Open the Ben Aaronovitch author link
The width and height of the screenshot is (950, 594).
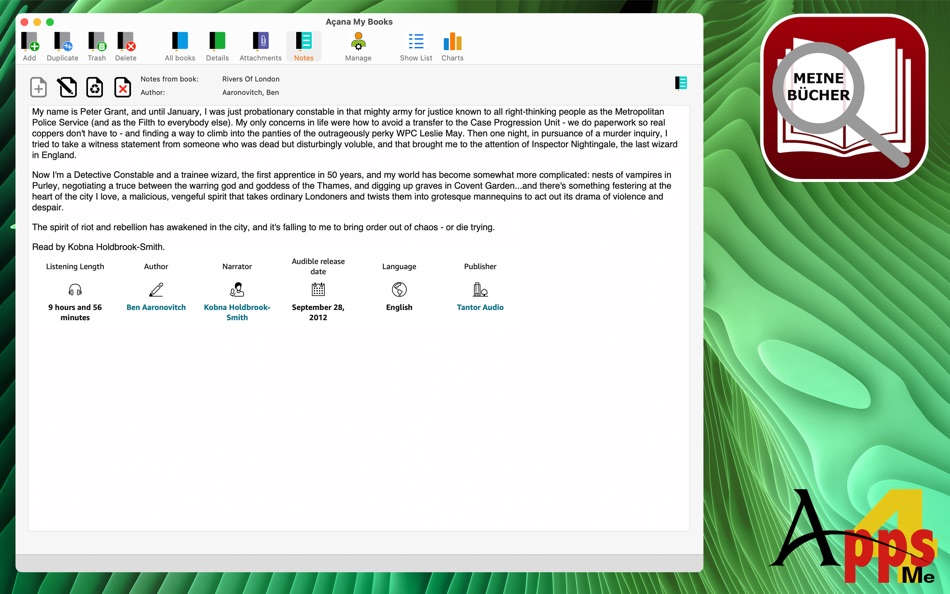pos(156,307)
